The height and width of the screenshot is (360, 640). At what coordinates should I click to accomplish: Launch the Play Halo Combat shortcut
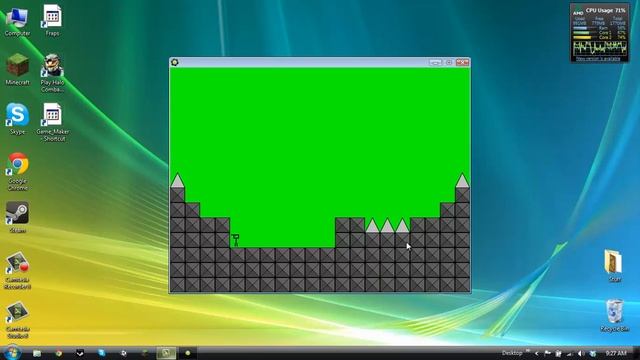click(x=52, y=73)
